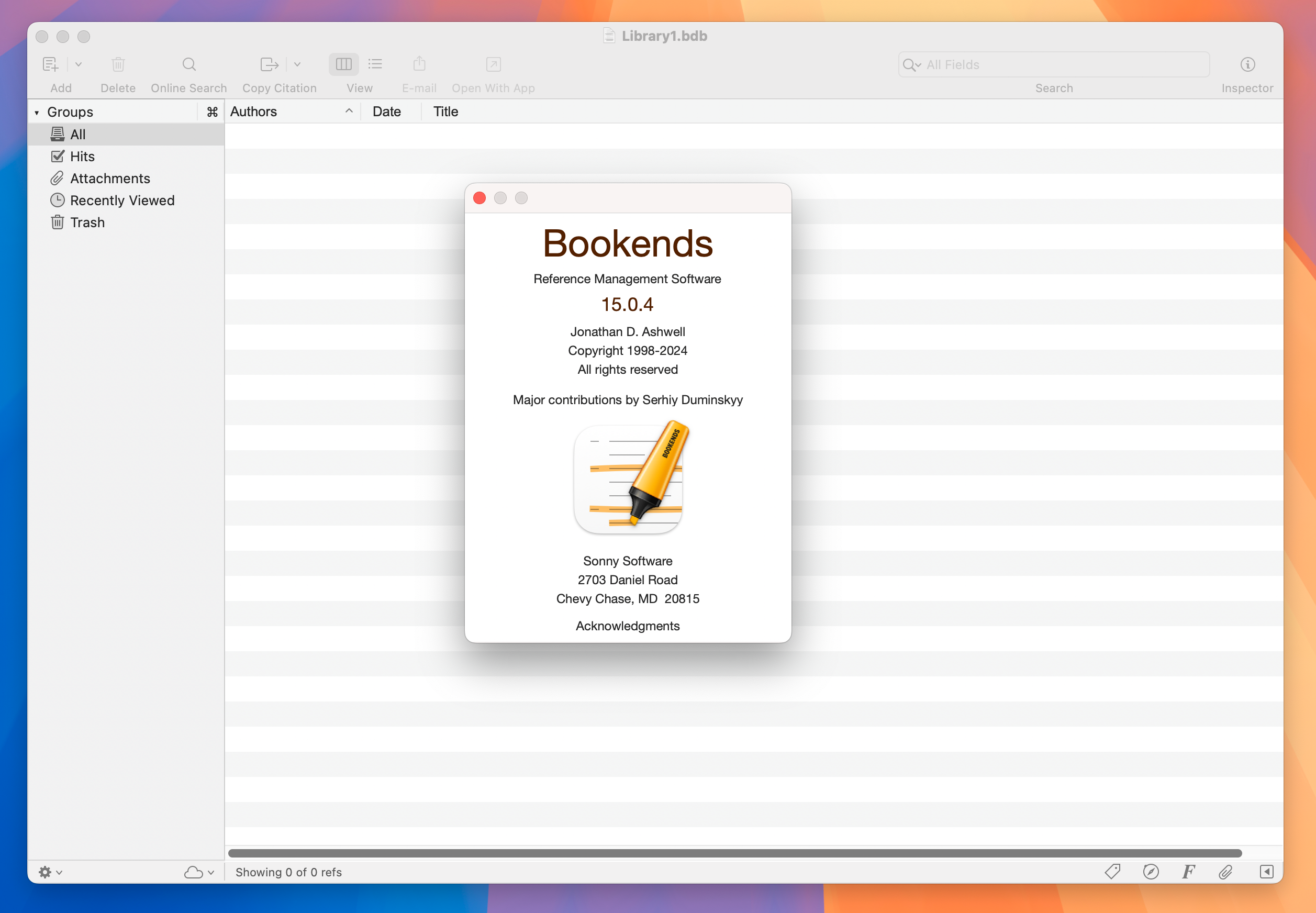Switch to list view layout
Viewport: 1316px width, 913px height.
click(375, 64)
